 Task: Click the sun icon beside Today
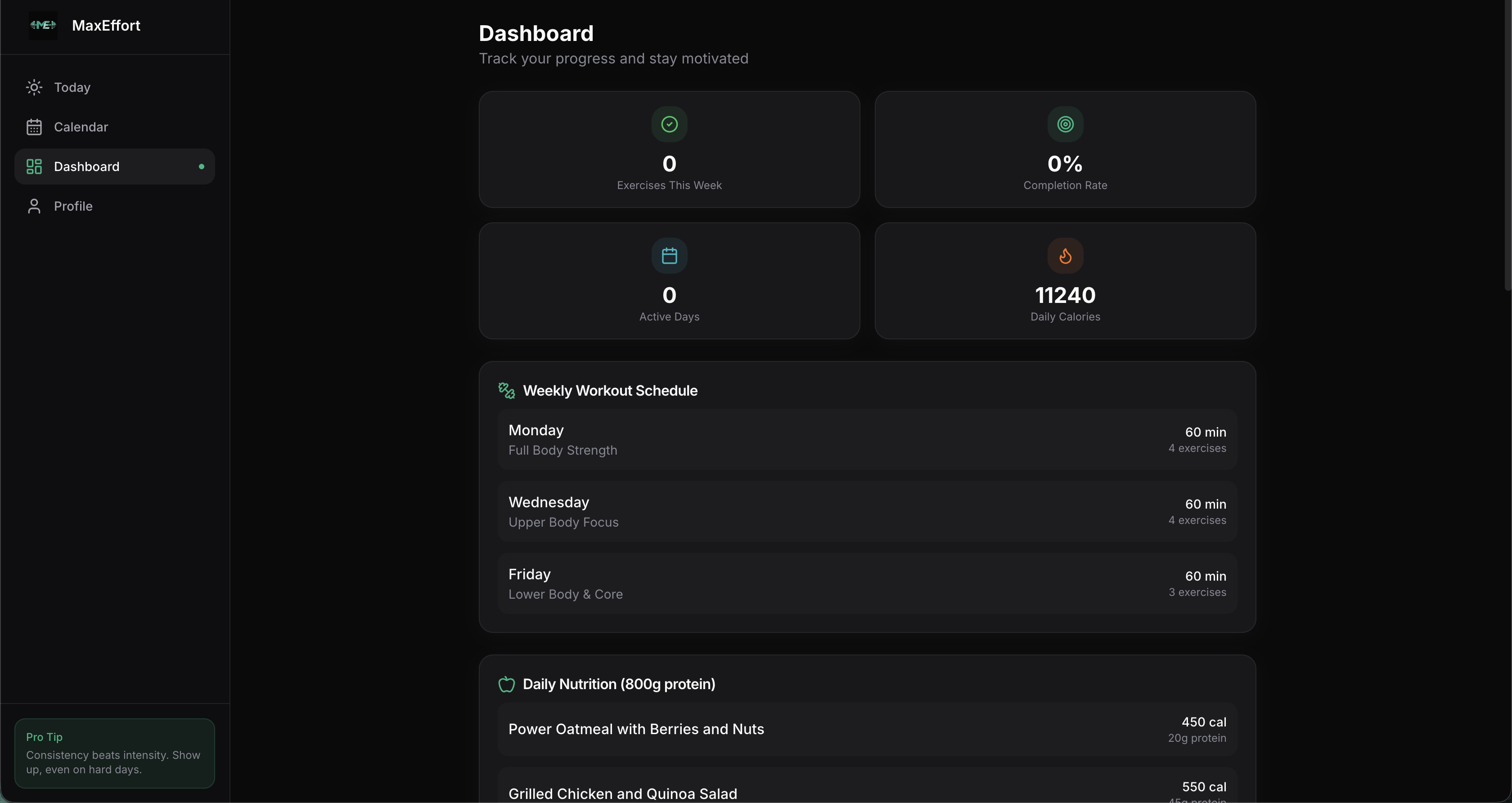[34, 87]
